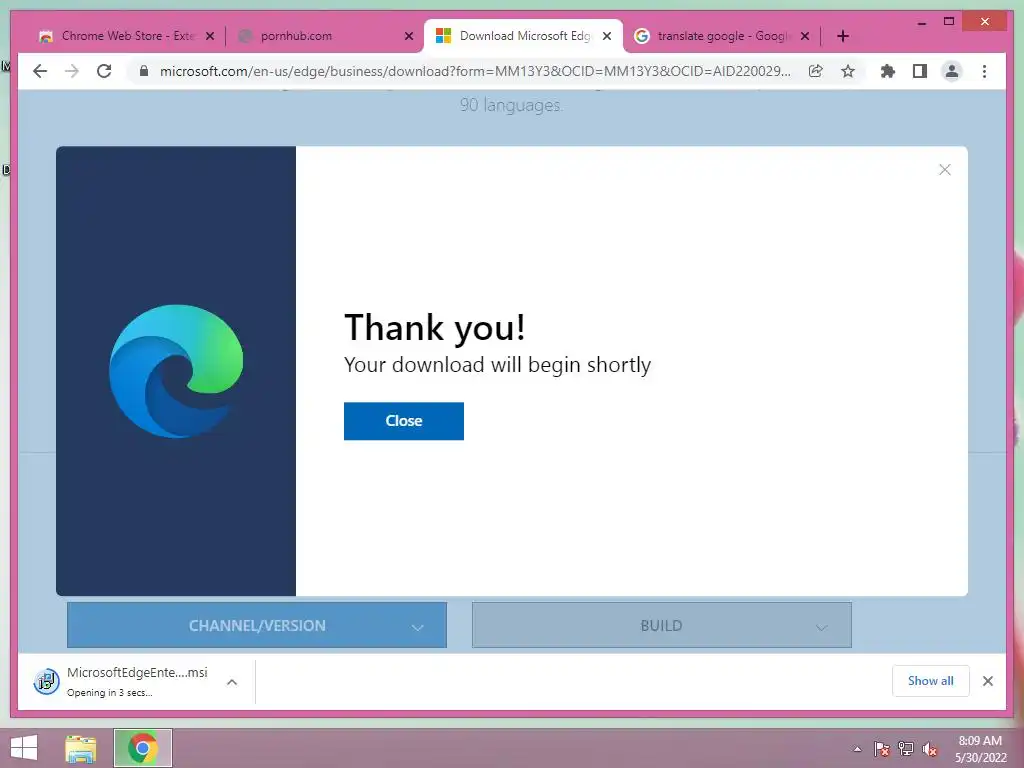Share this page using the share icon
The height and width of the screenshot is (768, 1024).
pos(815,71)
